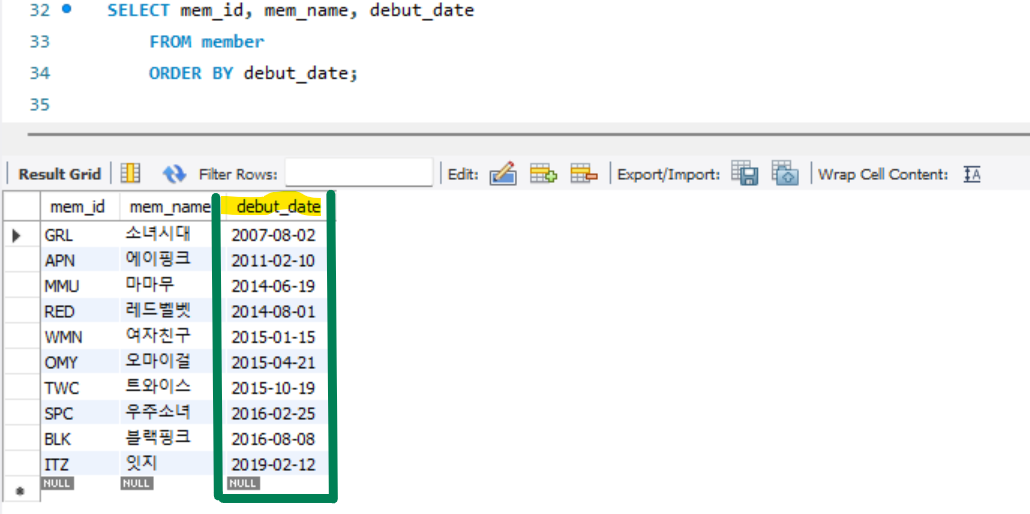Click the Filter Rows input field

(x=359, y=174)
